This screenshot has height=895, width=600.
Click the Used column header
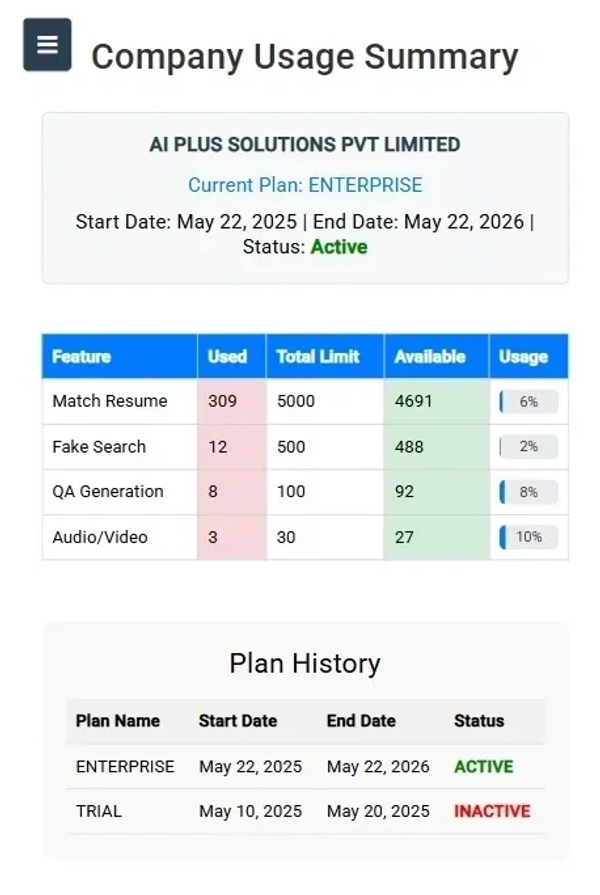(x=227, y=357)
